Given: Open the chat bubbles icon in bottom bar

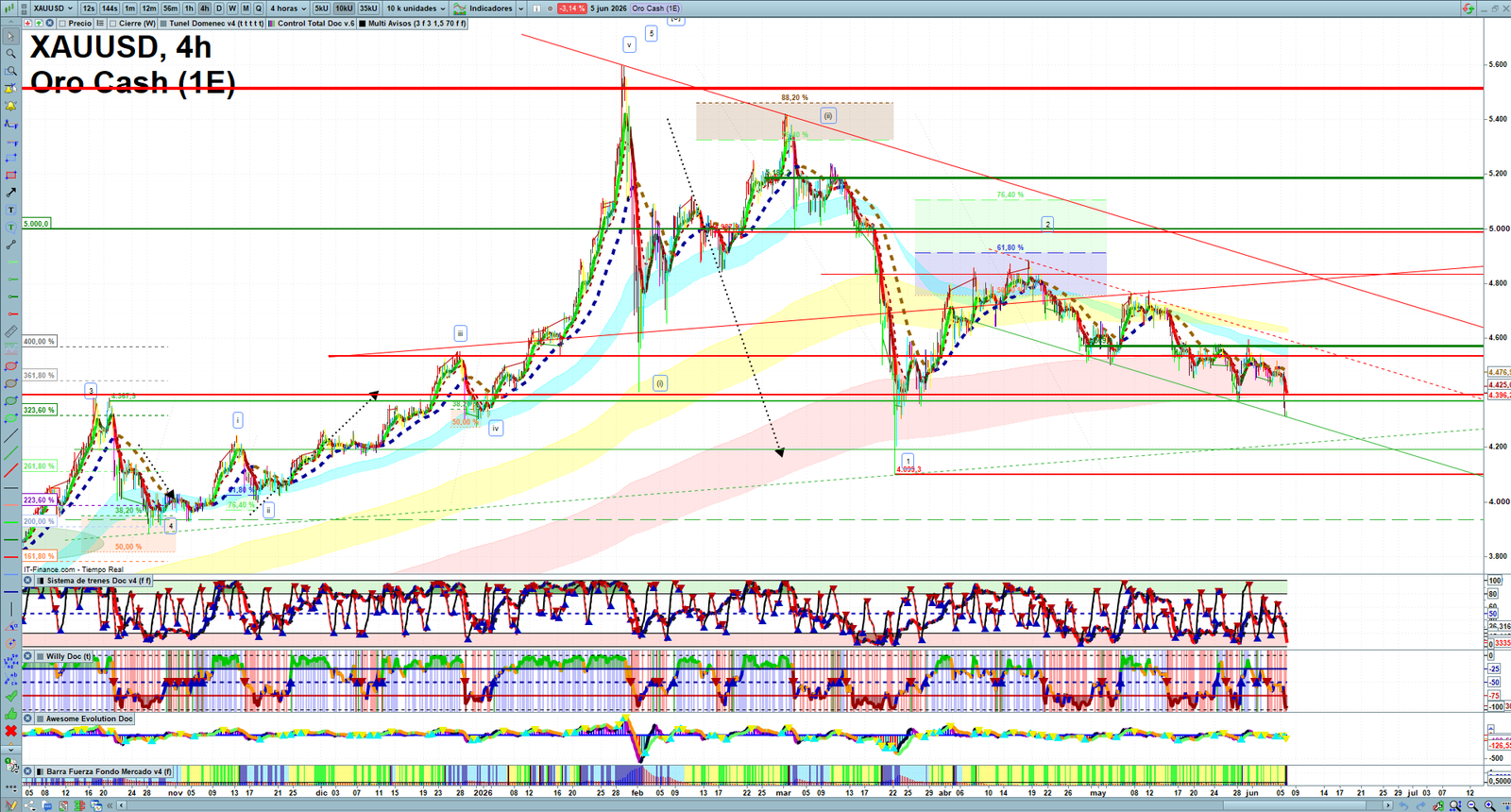Looking at the screenshot, I should point(46,805).
